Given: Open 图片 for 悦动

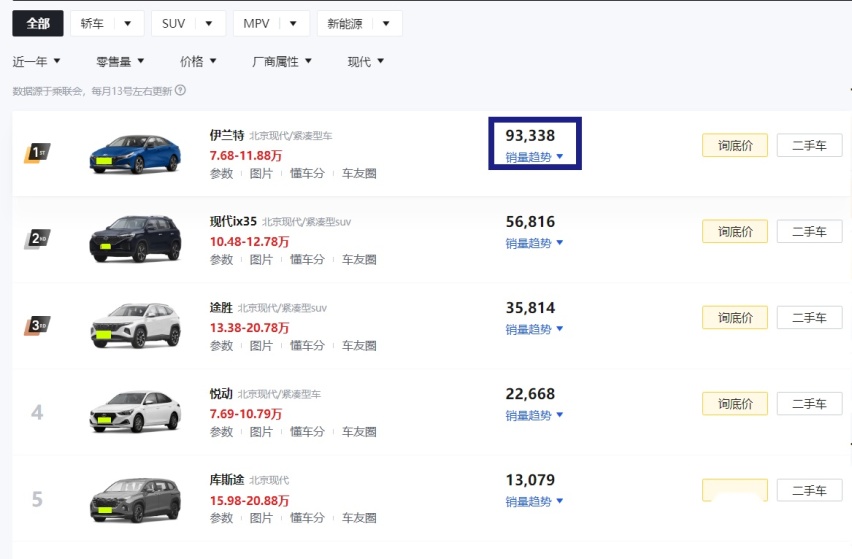Looking at the screenshot, I should pos(261,432).
